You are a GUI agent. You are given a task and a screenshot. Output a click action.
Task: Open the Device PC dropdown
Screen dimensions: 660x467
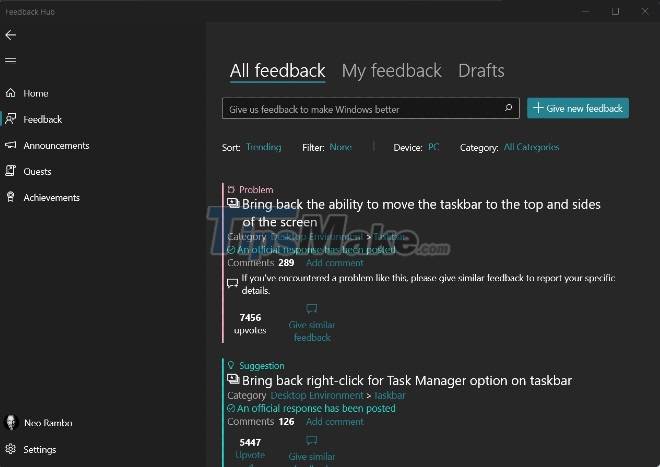(x=433, y=147)
